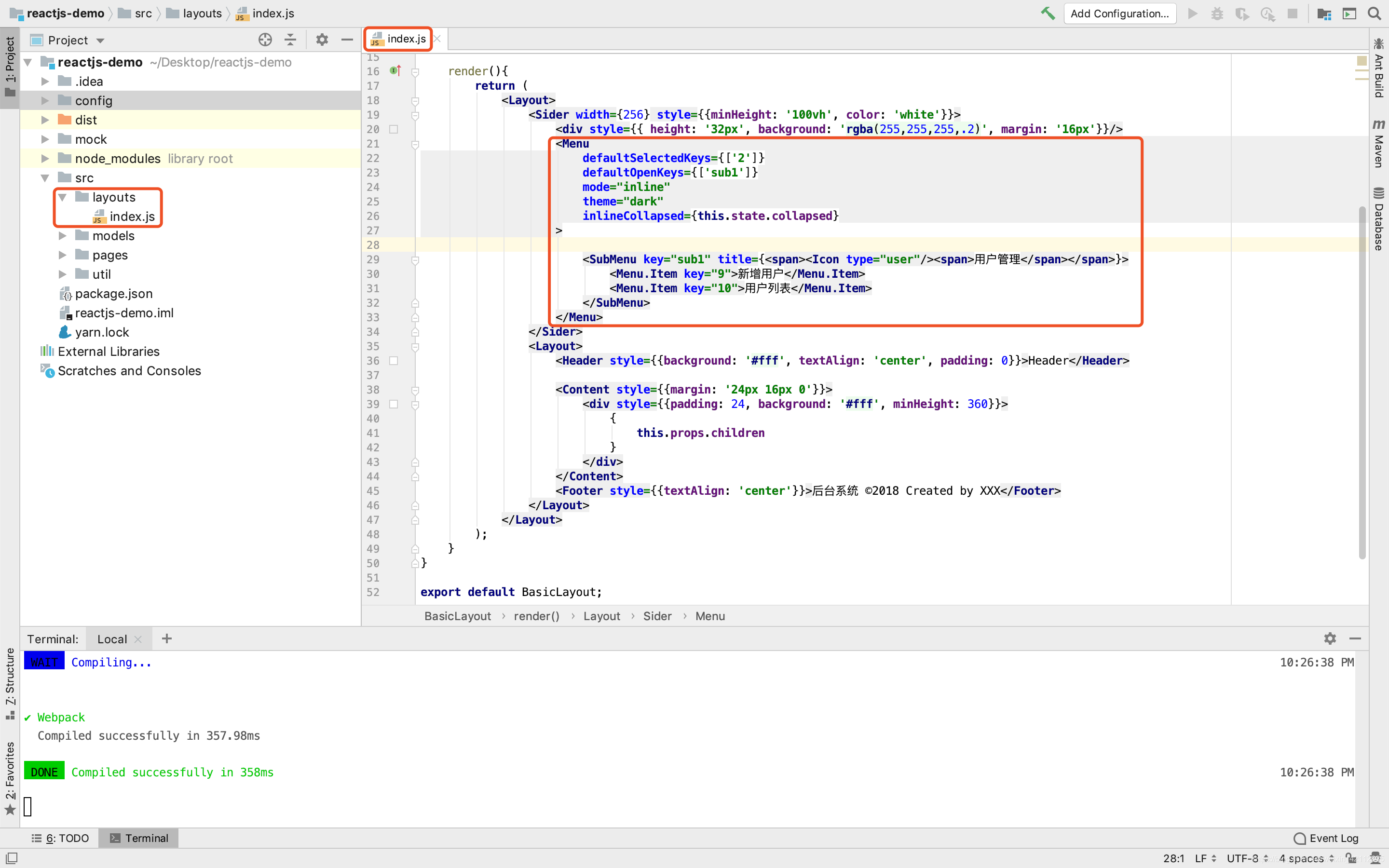
Task: Click the Run with Coverage shield icon
Action: [x=1242, y=13]
